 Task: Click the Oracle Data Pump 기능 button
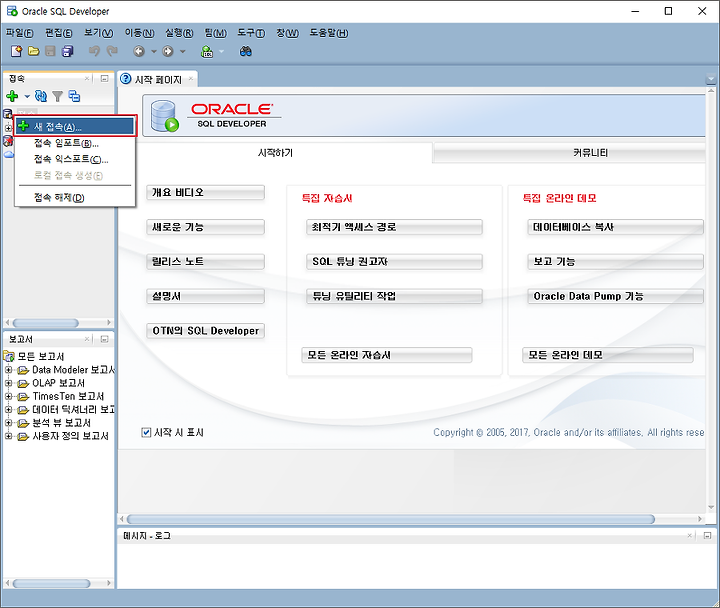coord(615,296)
